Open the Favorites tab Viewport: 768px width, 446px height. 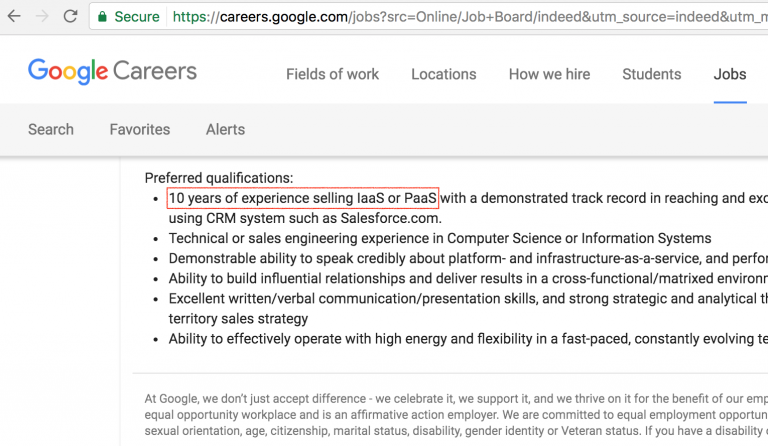tap(139, 129)
